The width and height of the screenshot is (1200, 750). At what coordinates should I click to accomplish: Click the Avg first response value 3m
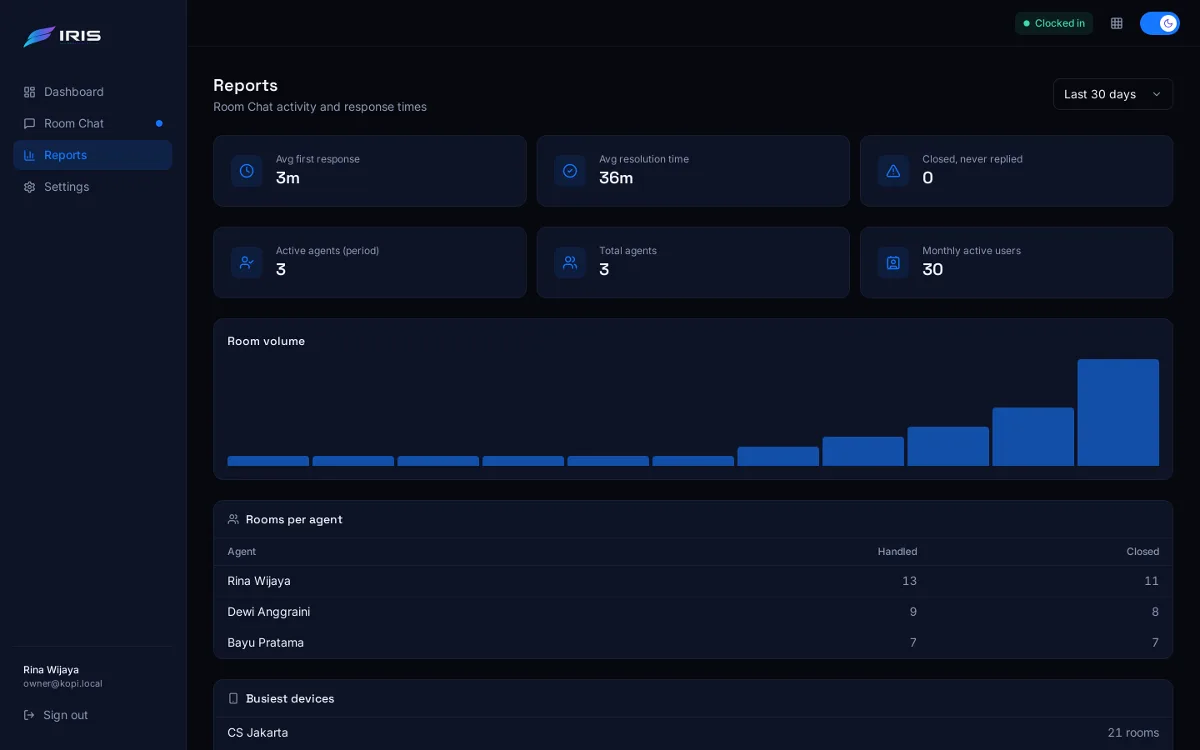click(x=288, y=178)
